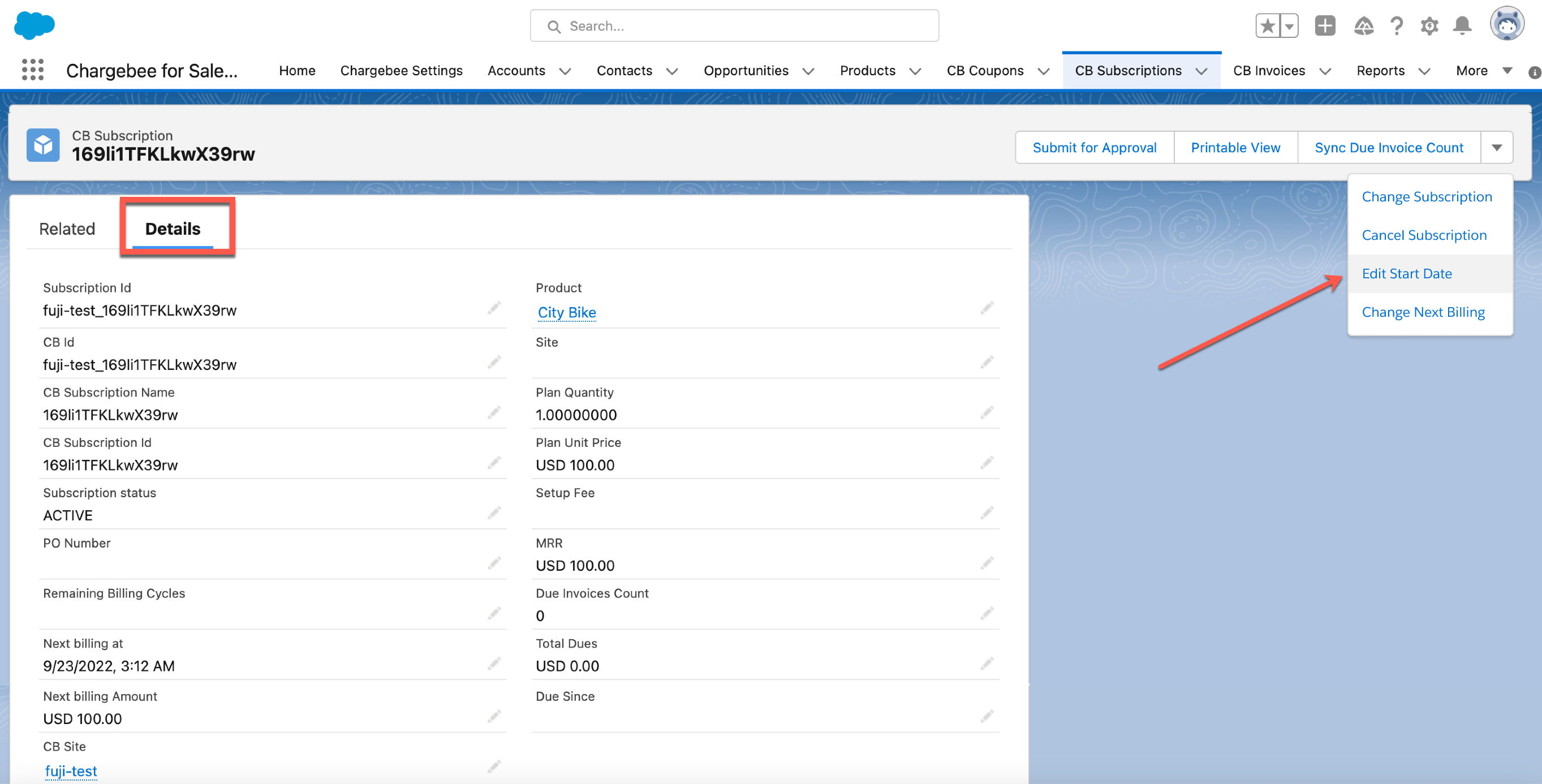Open the Setup gear icon
This screenshot has height=784, width=1542.
click(x=1429, y=25)
